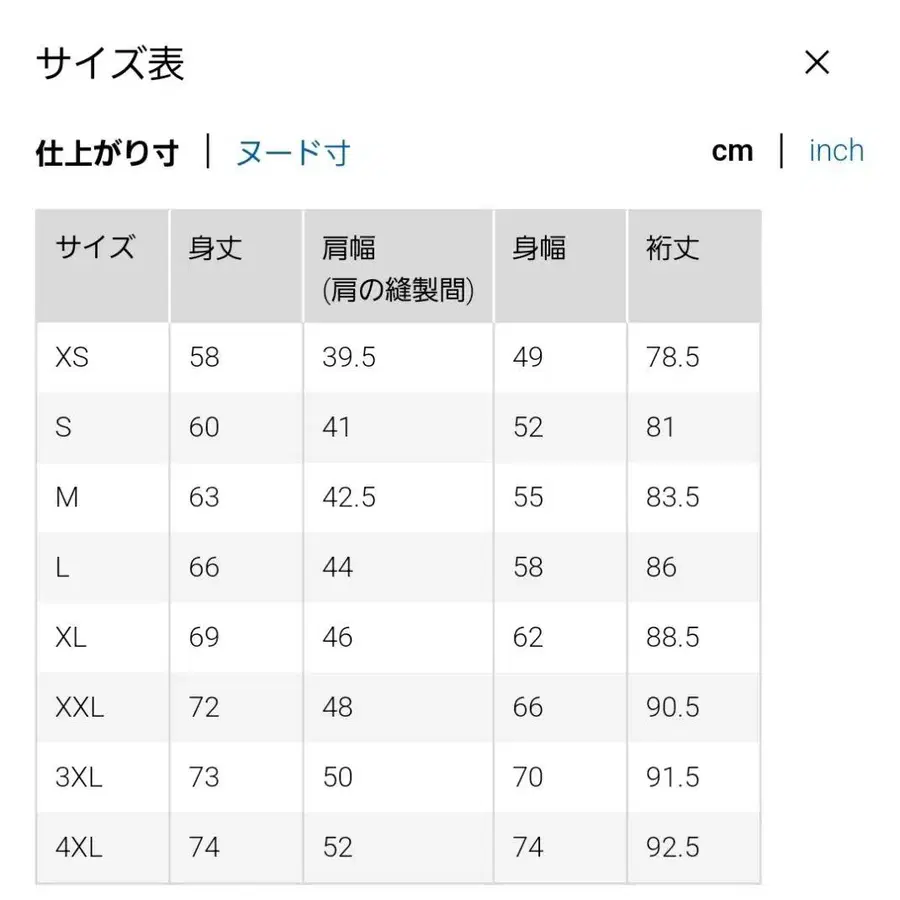
Task: Close the サイズ表 size chart dialog
Action: tap(818, 62)
